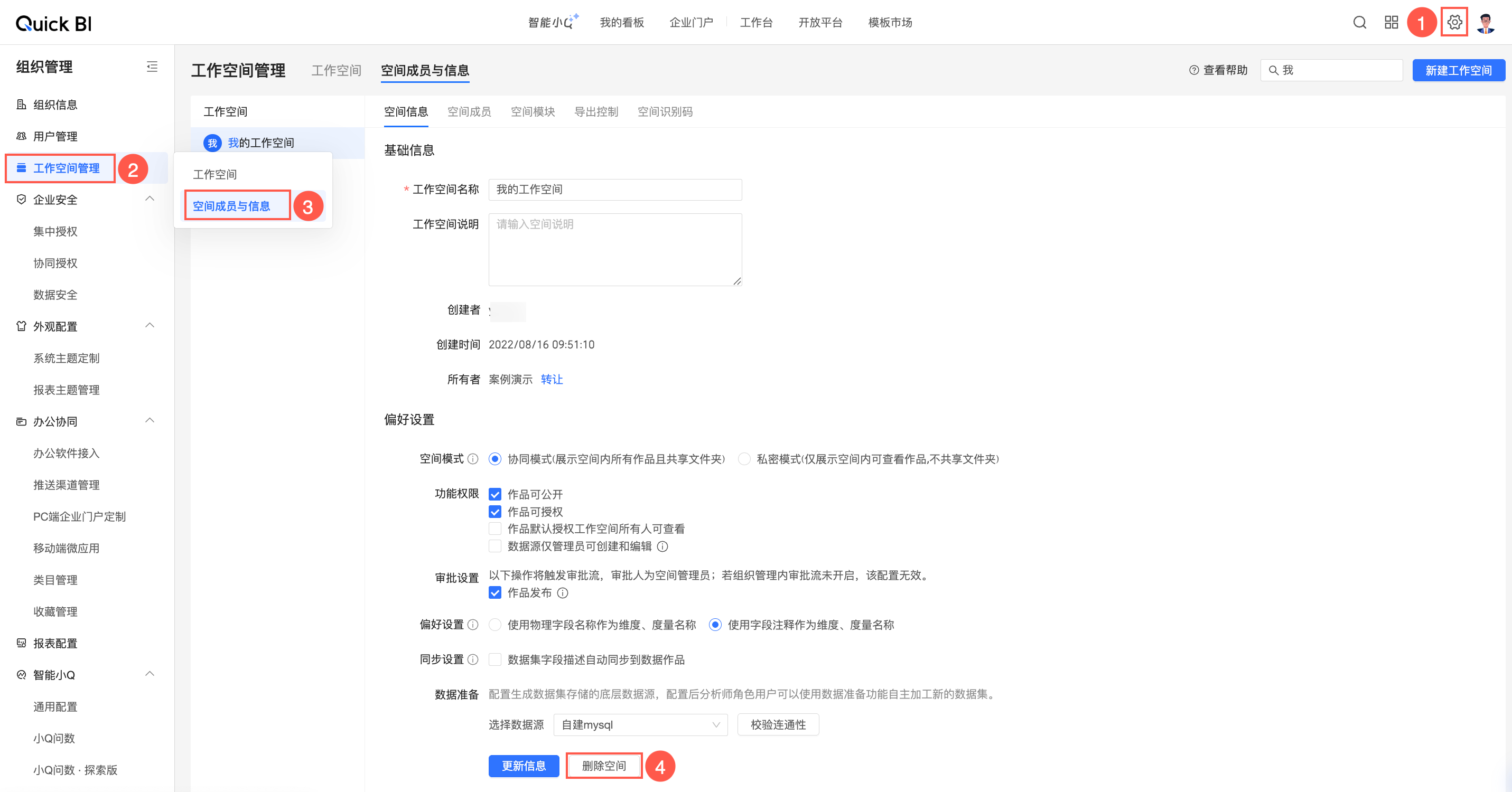Uncheck the 作品可公开 checkbox

495,495
